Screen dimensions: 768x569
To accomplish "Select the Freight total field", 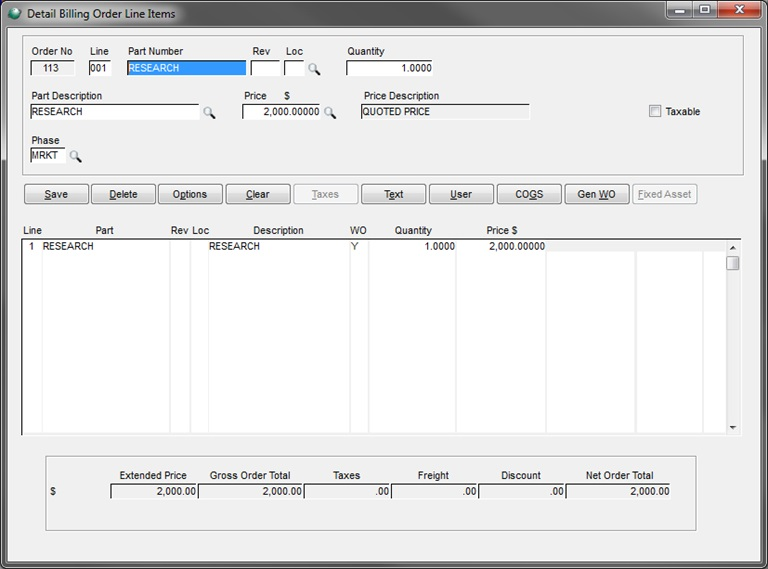I will click(434, 491).
